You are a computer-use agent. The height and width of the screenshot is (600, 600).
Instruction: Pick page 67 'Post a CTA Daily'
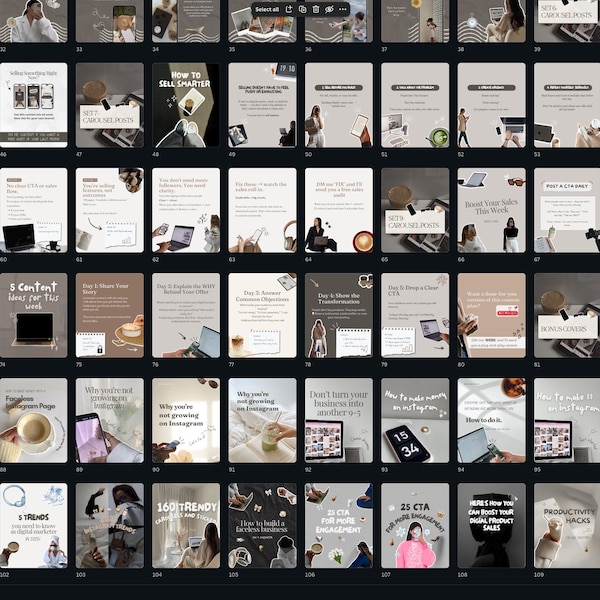tap(567, 210)
